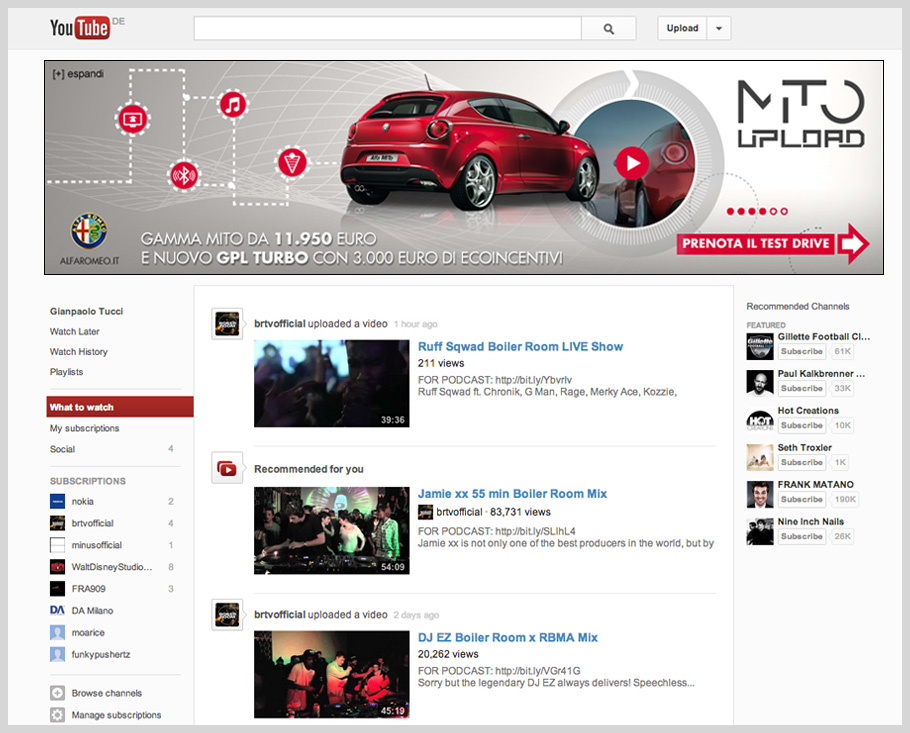
Task: Subscribe to Nine Inch Nails channel
Action: click(x=801, y=536)
